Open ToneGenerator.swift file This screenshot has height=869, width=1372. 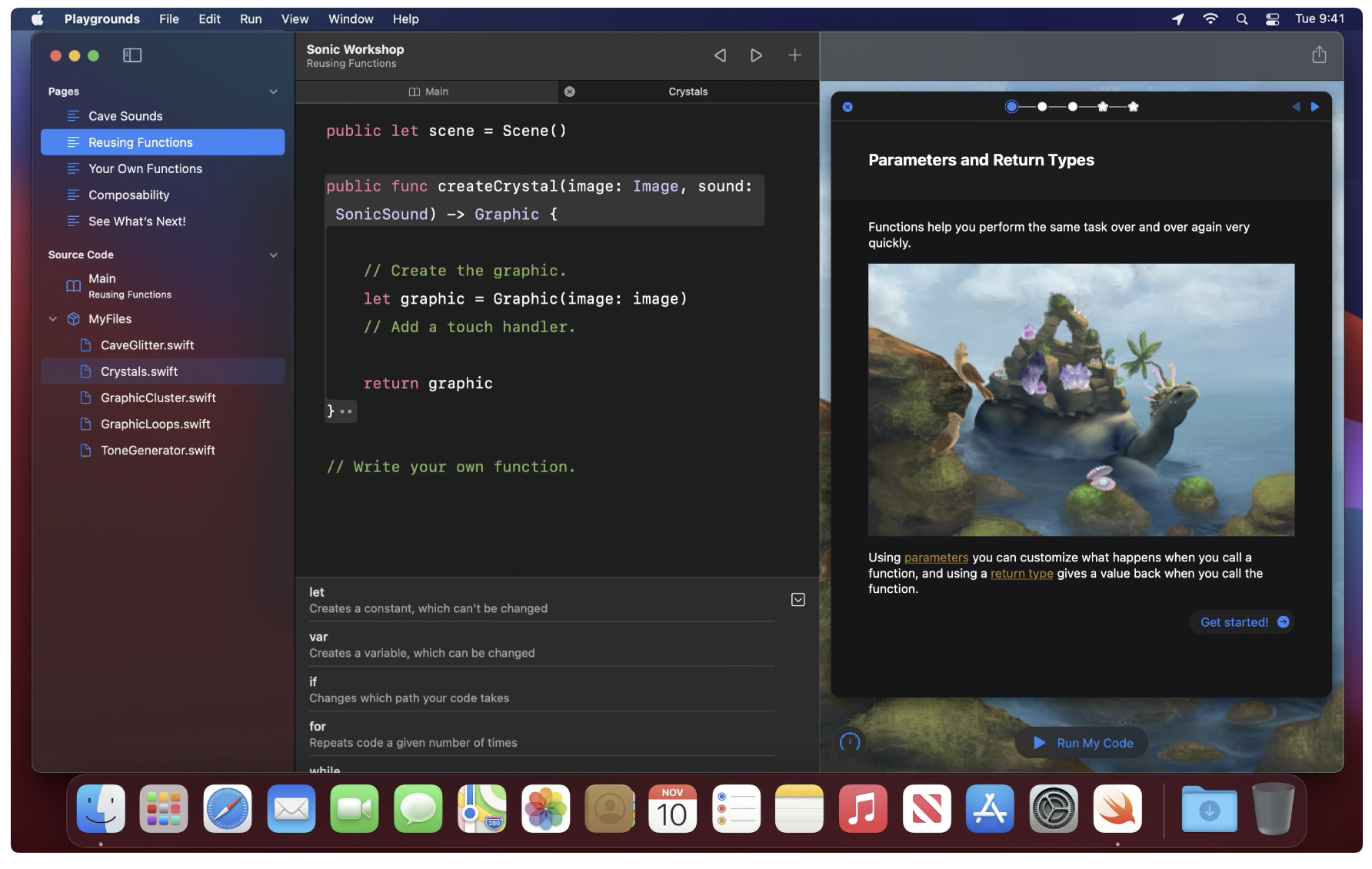(162, 451)
